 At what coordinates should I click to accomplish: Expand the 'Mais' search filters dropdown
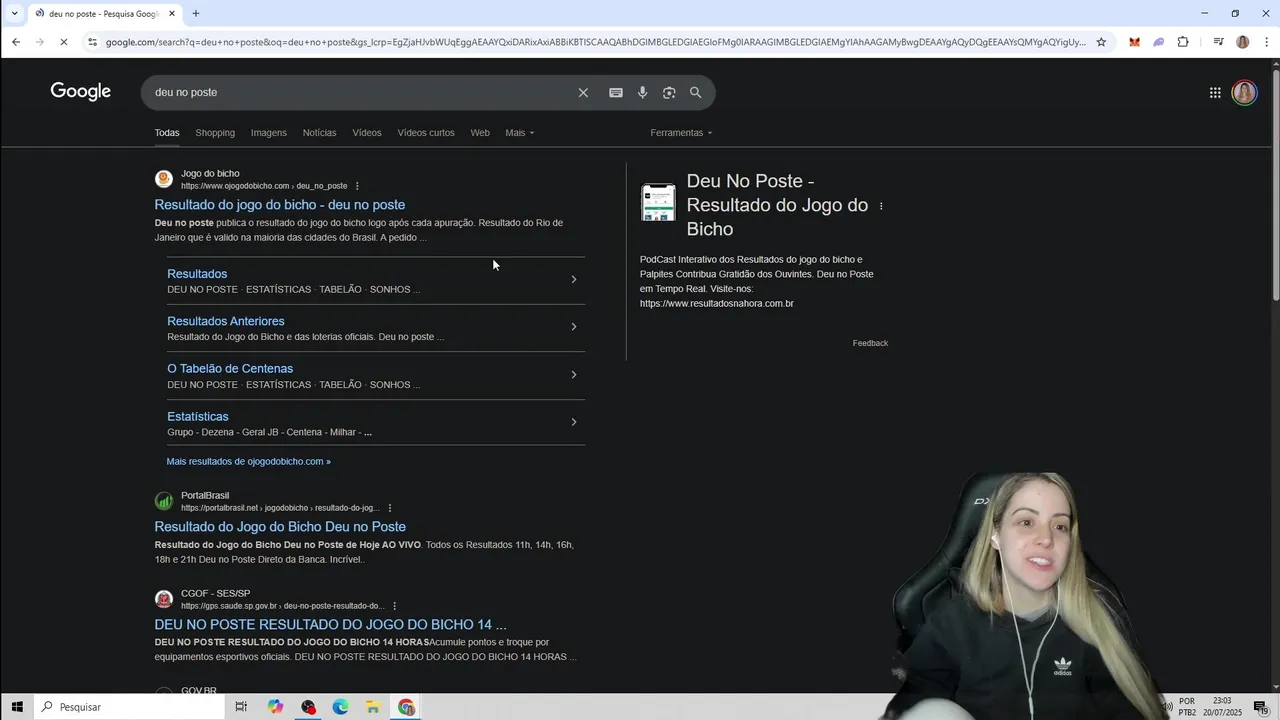520,133
